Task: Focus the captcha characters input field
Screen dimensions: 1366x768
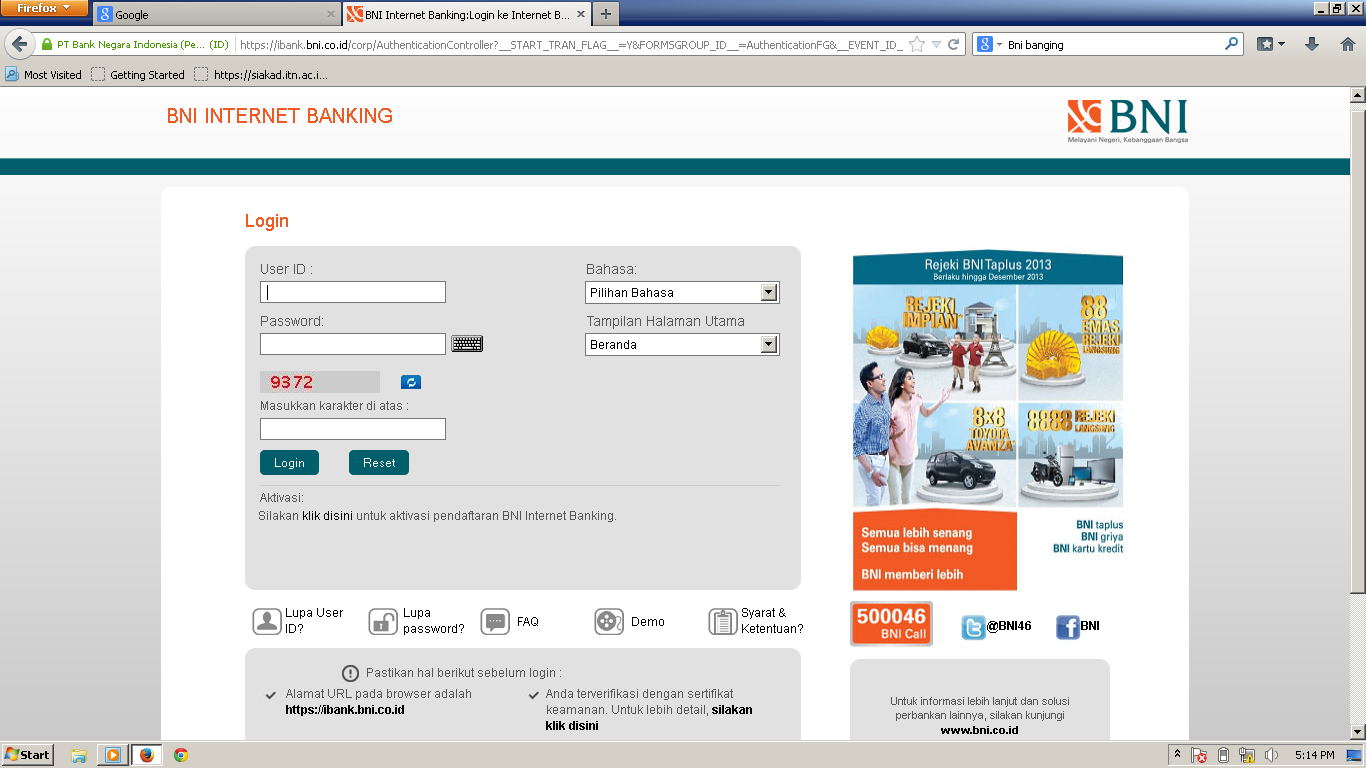Action: 353,429
